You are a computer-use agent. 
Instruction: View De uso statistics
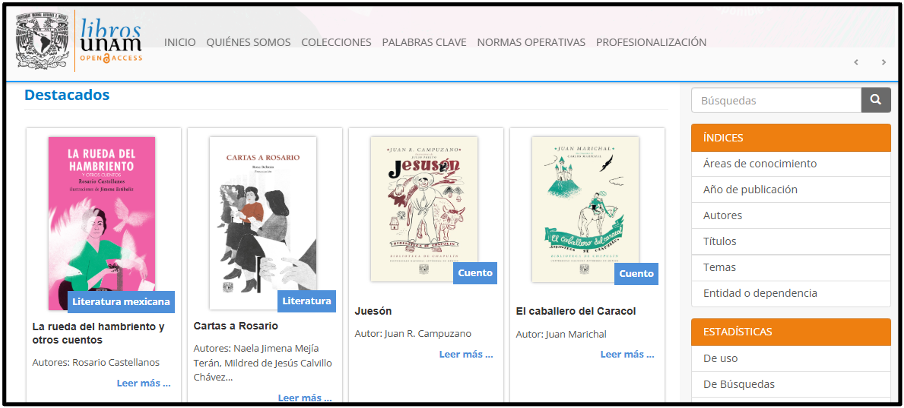coord(791,358)
